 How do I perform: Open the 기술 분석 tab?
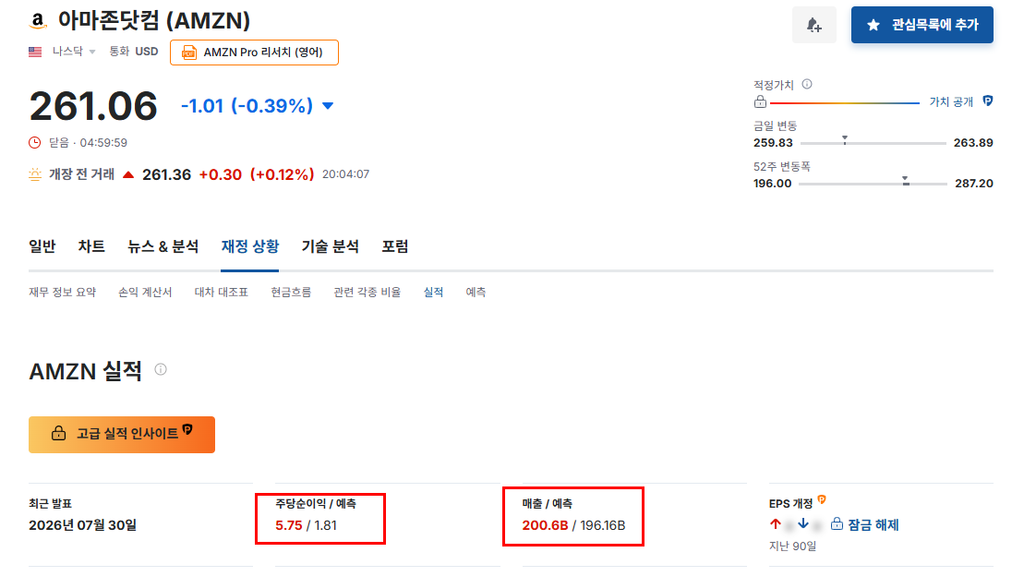[x=330, y=246]
